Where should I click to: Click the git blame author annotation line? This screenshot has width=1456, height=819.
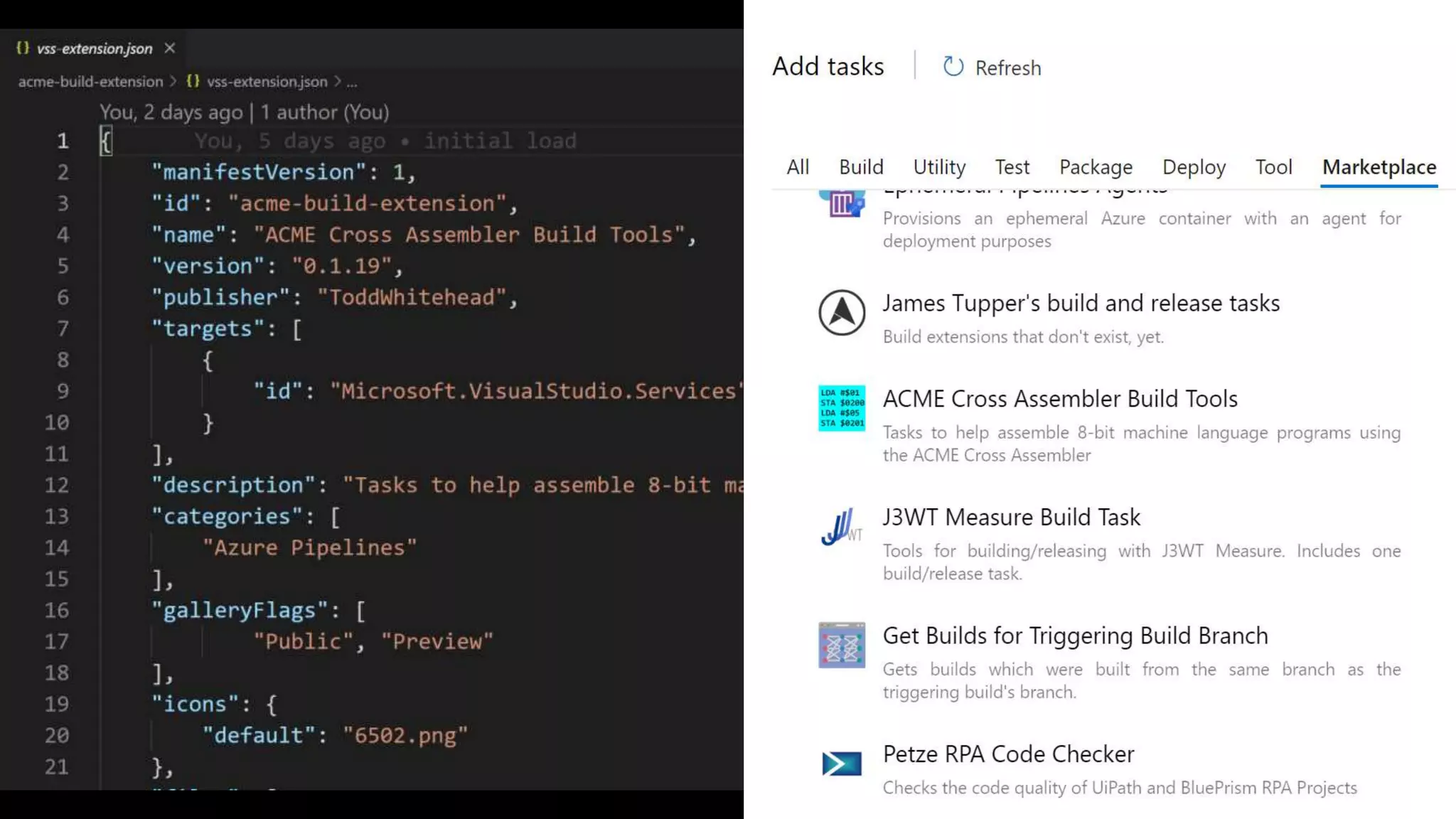tap(244, 112)
